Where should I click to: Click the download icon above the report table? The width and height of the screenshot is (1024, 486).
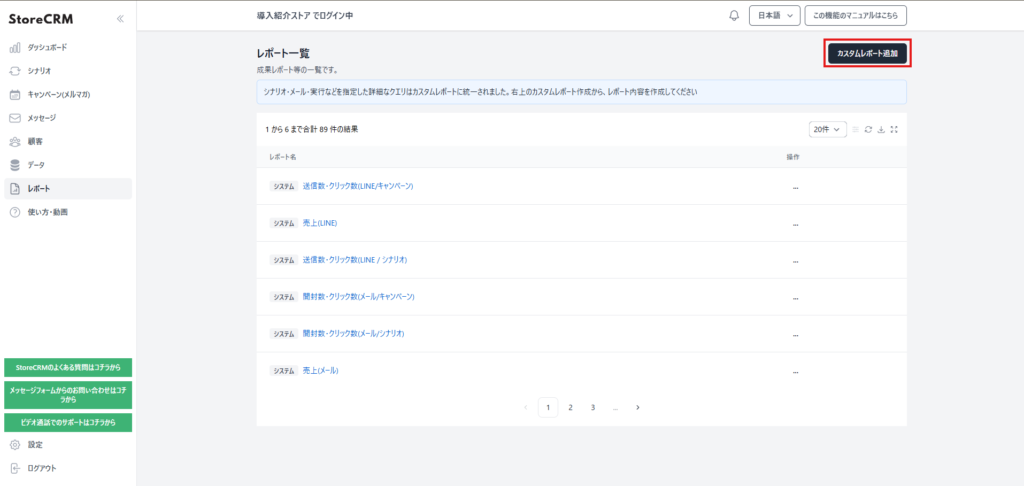point(881,129)
